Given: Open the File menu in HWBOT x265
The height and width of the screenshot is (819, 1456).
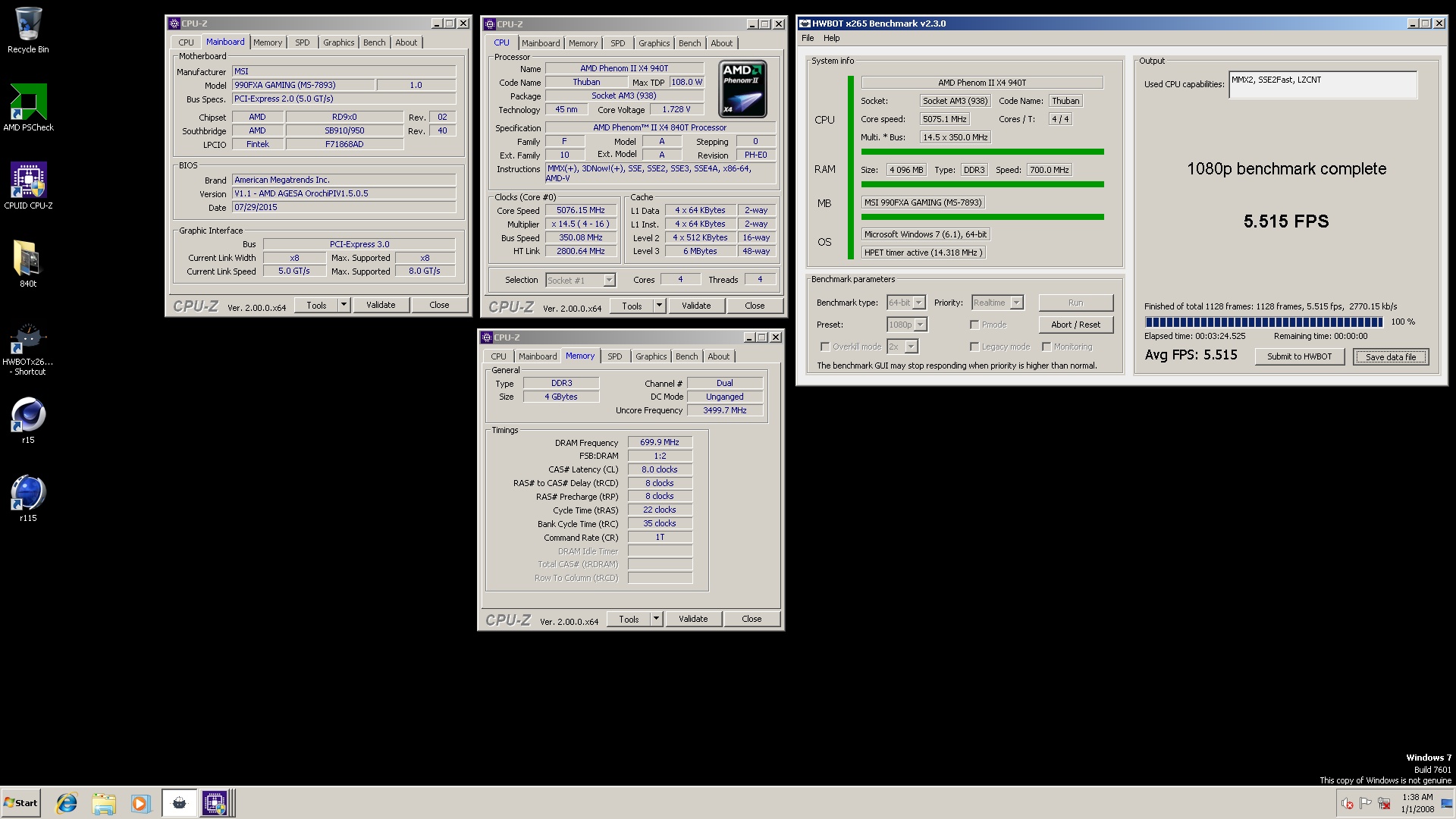Looking at the screenshot, I should [x=808, y=38].
